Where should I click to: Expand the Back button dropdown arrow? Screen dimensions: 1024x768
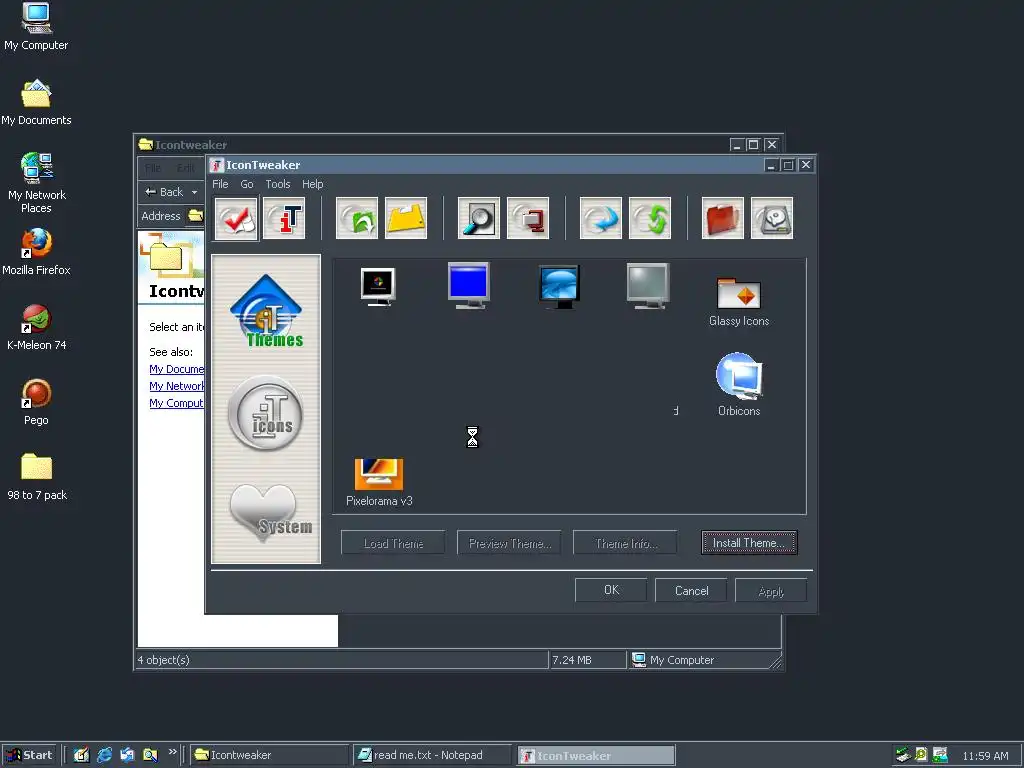(194, 192)
